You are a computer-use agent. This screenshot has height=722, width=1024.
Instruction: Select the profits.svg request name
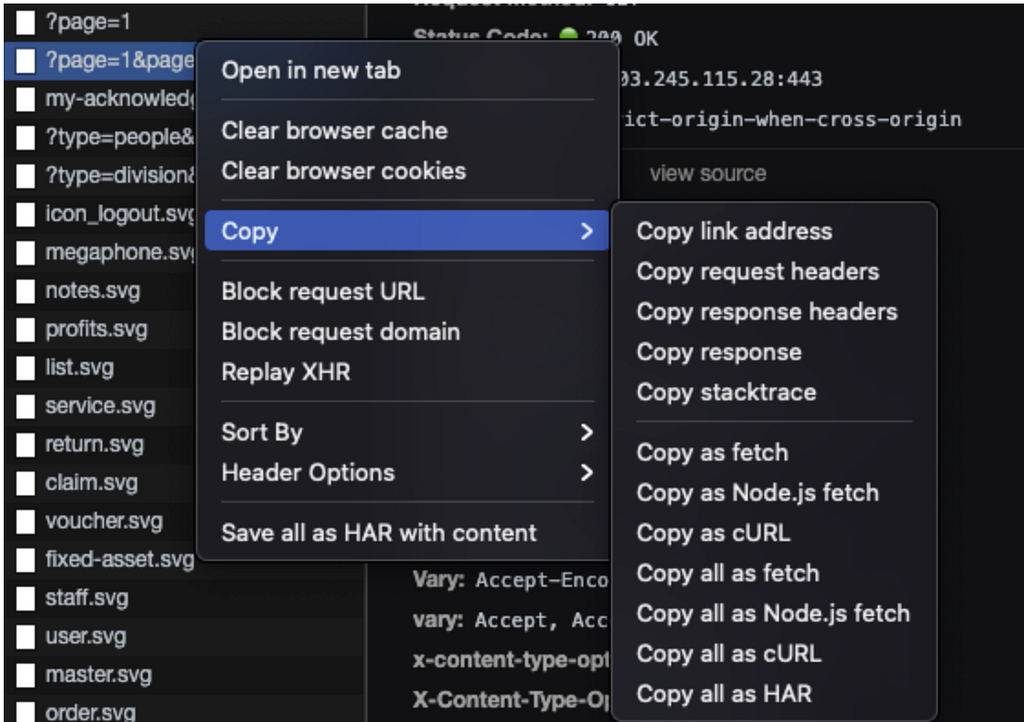(x=96, y=330)
